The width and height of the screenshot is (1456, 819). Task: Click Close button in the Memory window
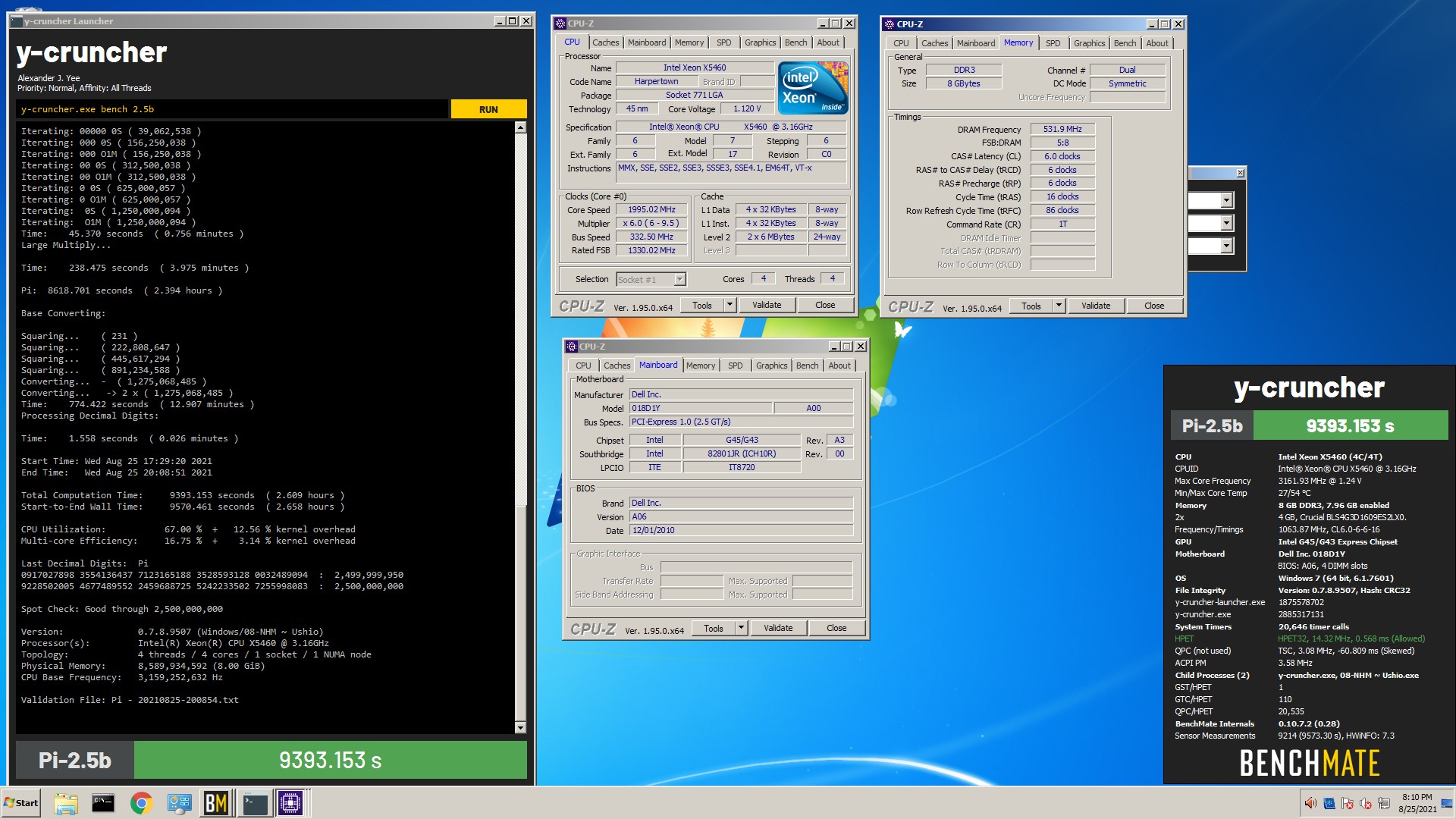1154,306
